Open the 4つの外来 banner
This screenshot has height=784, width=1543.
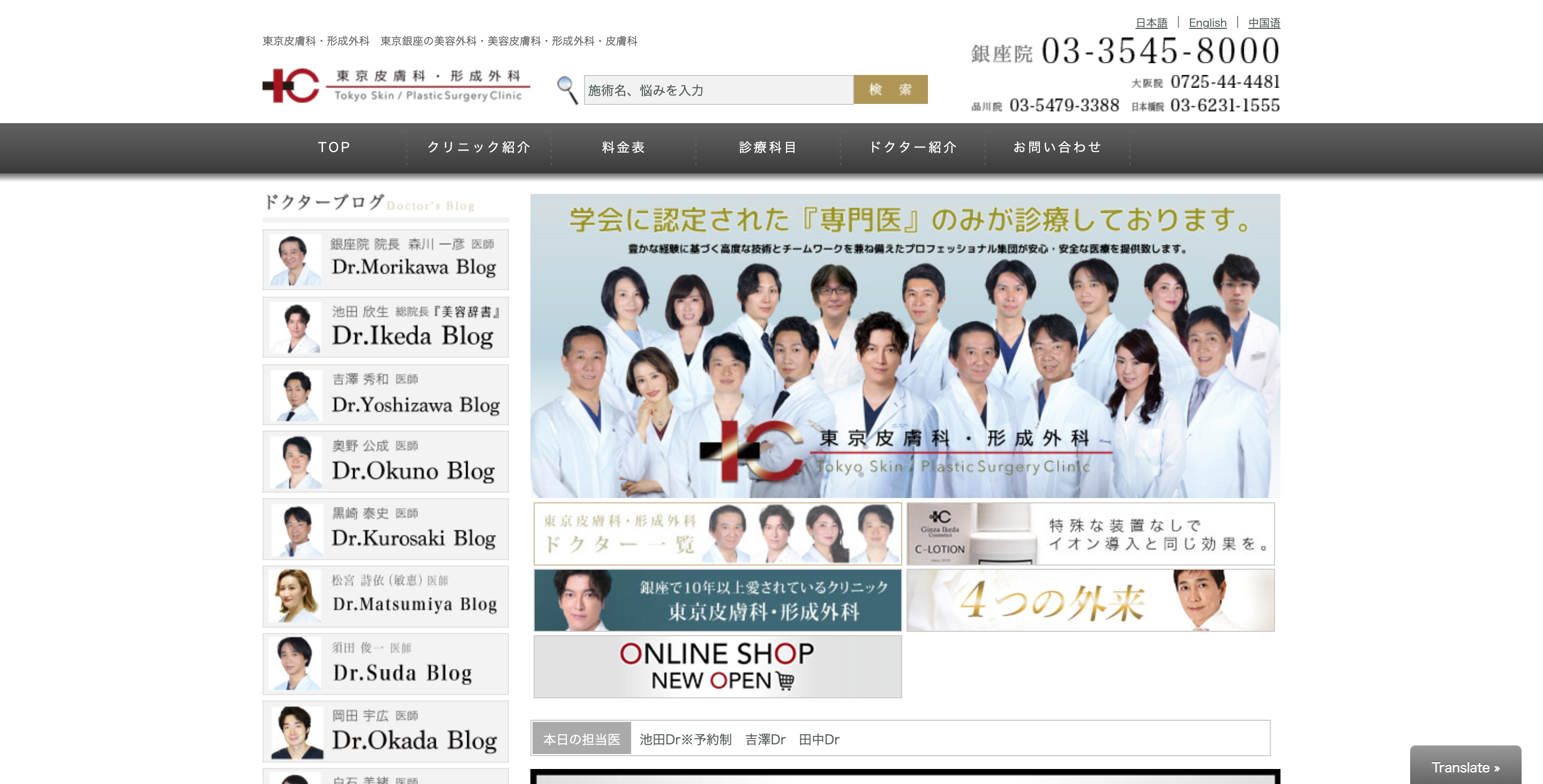[1090, 600]
